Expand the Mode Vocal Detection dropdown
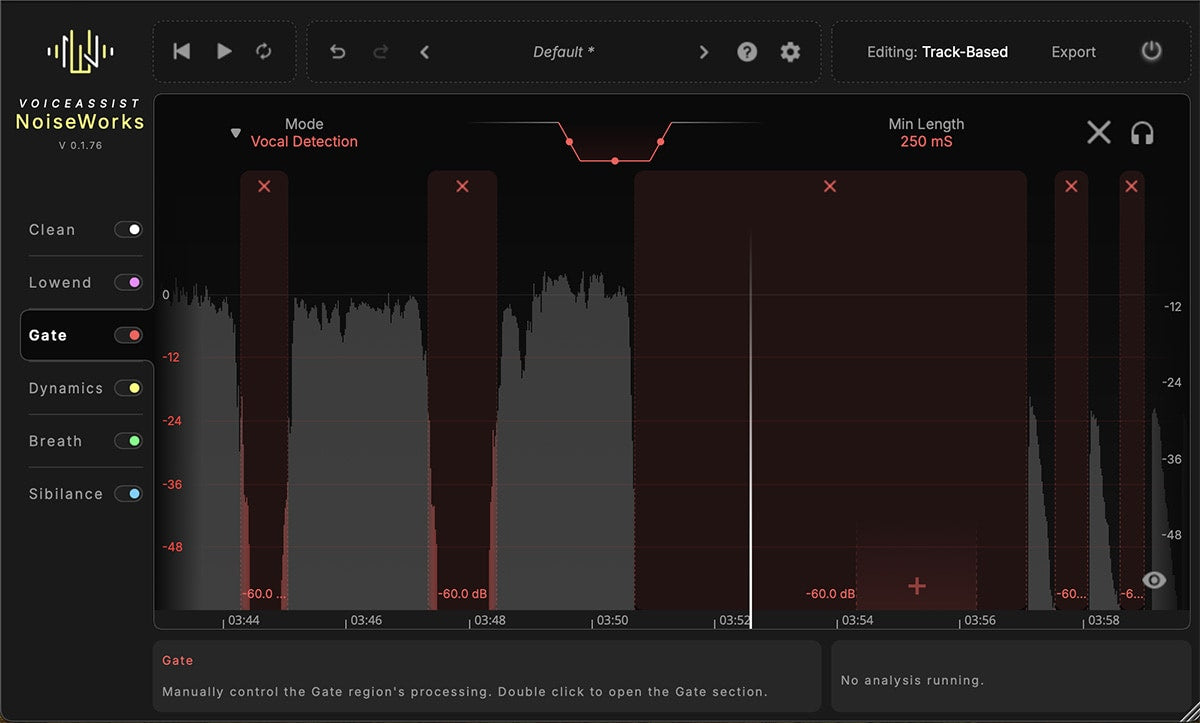Image resolution: width=1200 pixels, height=723 pixels. (236, 133)
